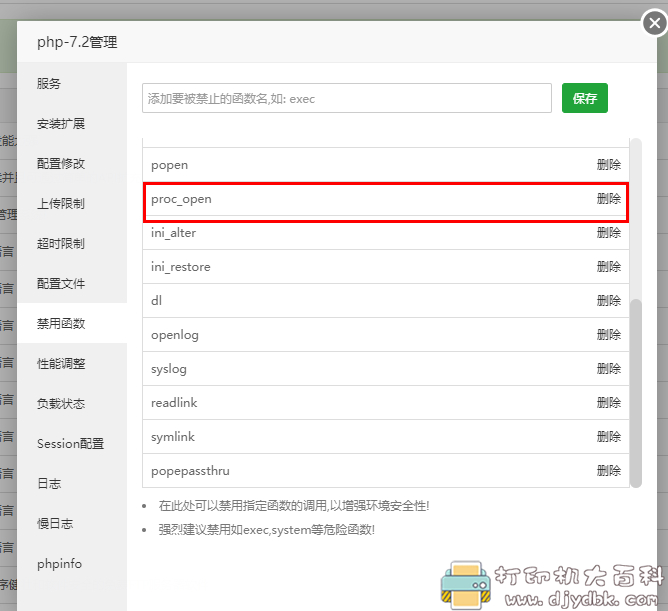The image size is (668, 611).
Task: Delete the readlink function entry
Action: (x=608, y=403)
